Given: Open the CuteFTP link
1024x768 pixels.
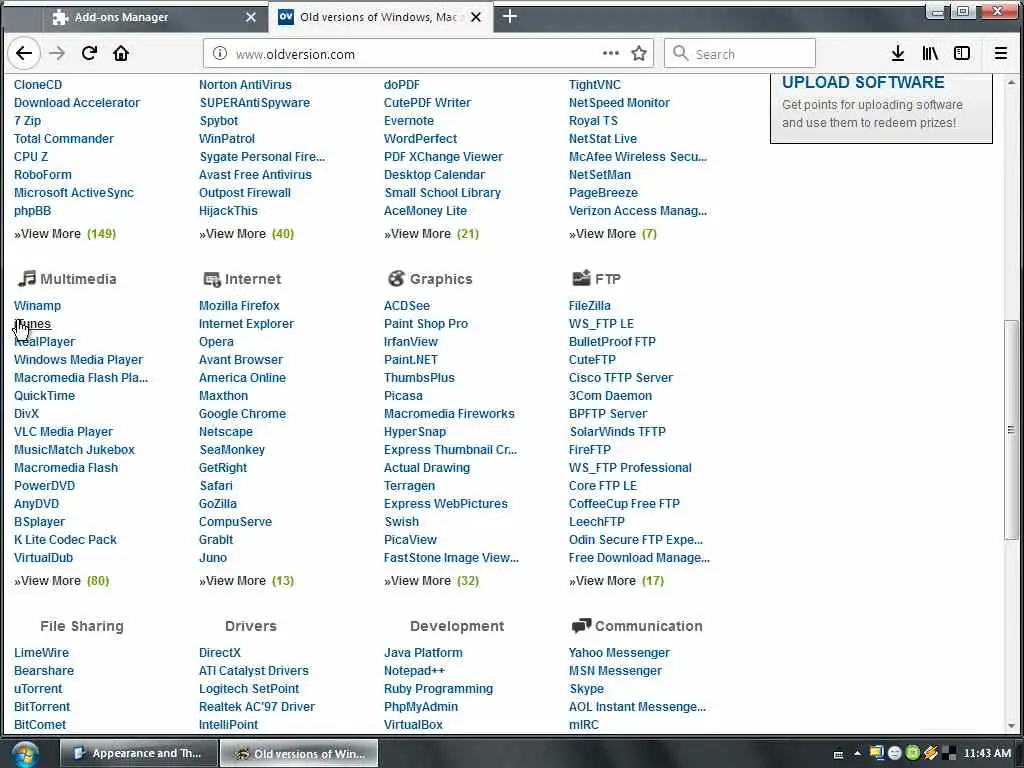Looking at the screenshot, I should (x=592, y=360).
